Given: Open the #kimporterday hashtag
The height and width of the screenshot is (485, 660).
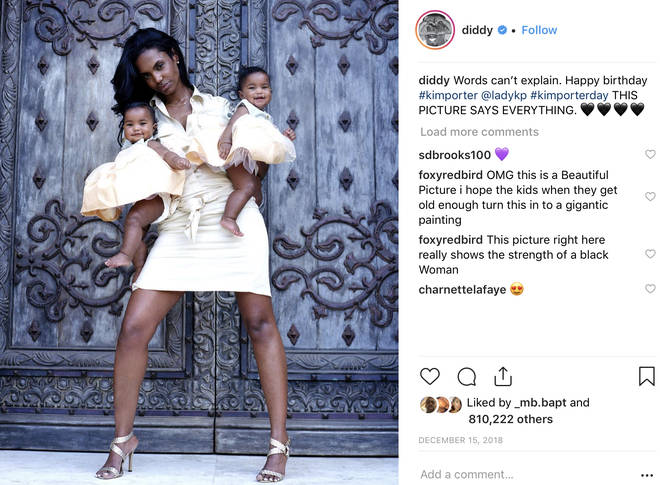Looking at the screenshot, I should tap(569, 95).
